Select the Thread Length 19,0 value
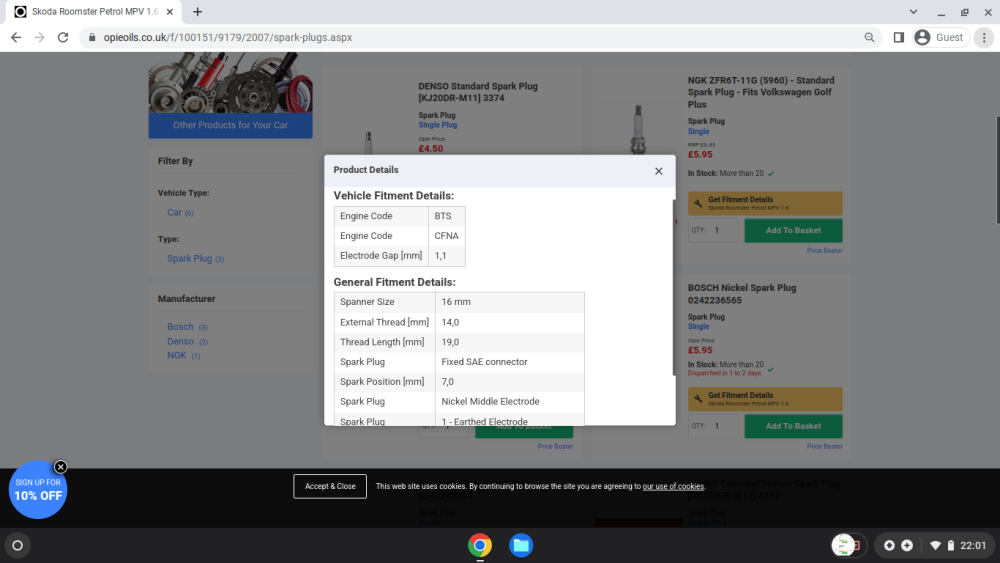This screenshot has height=563, width=1000. click(x=510, y=342)
